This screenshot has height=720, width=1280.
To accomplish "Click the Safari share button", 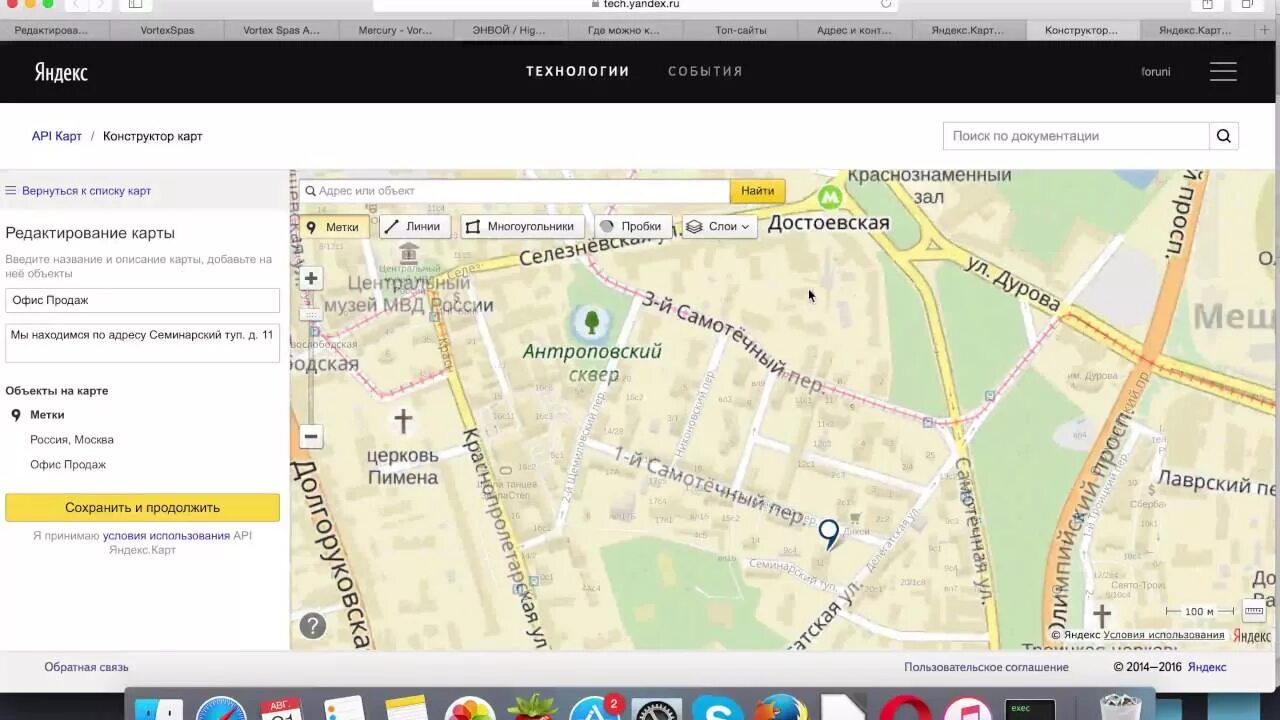I will pos(1208,5).
